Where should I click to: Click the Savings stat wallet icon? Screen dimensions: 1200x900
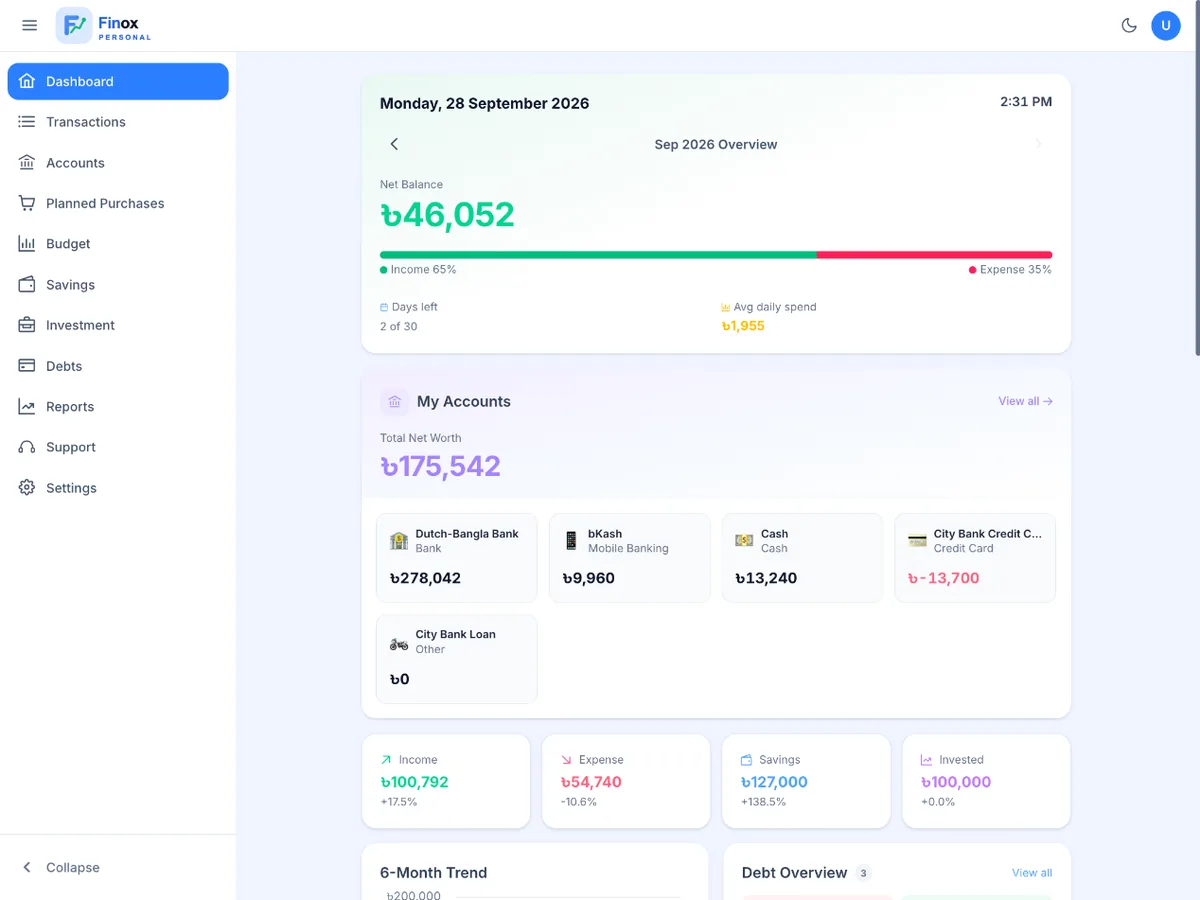[746, 760]
